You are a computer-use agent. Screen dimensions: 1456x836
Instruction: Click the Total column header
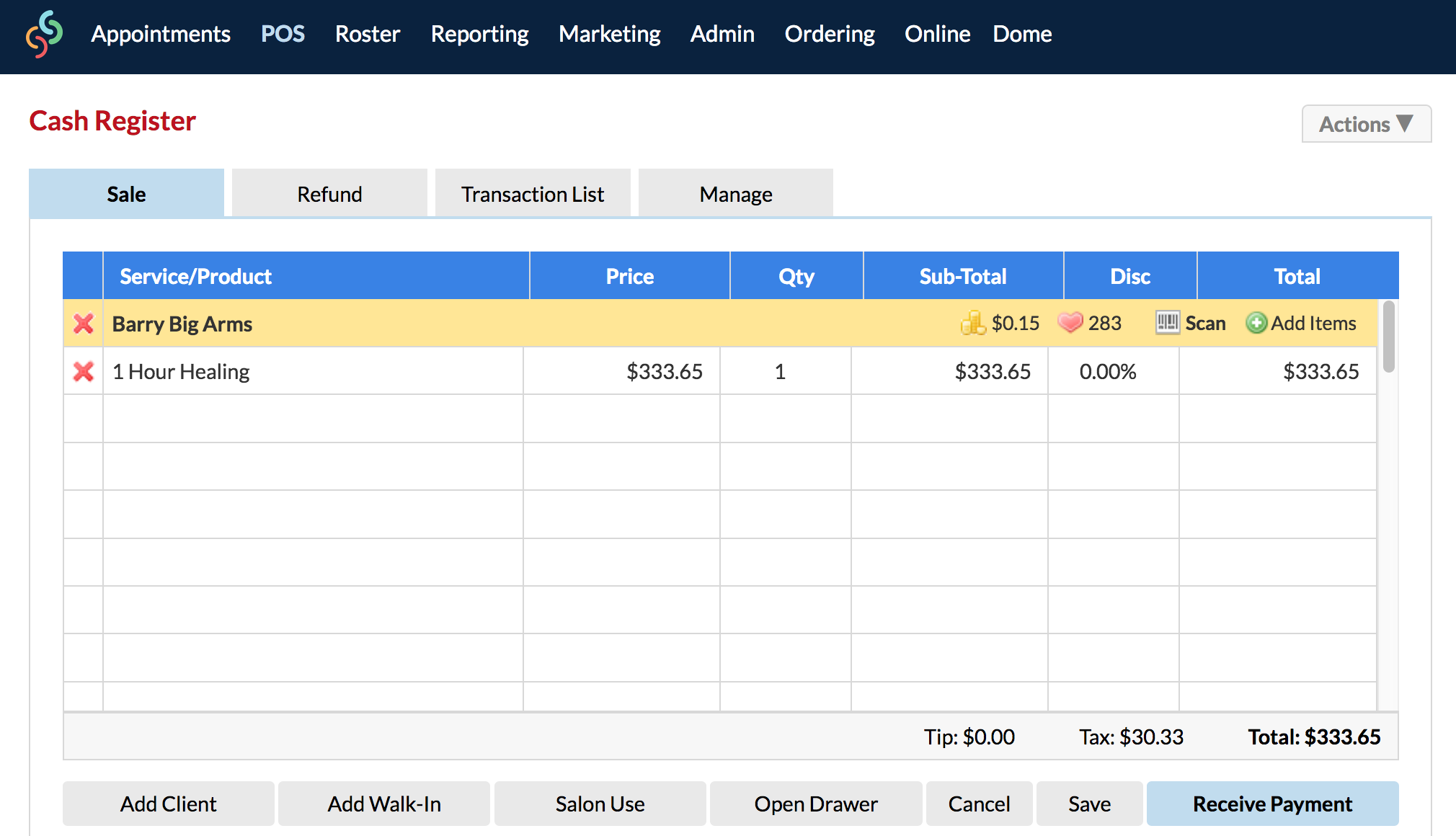click(1297, 276)
